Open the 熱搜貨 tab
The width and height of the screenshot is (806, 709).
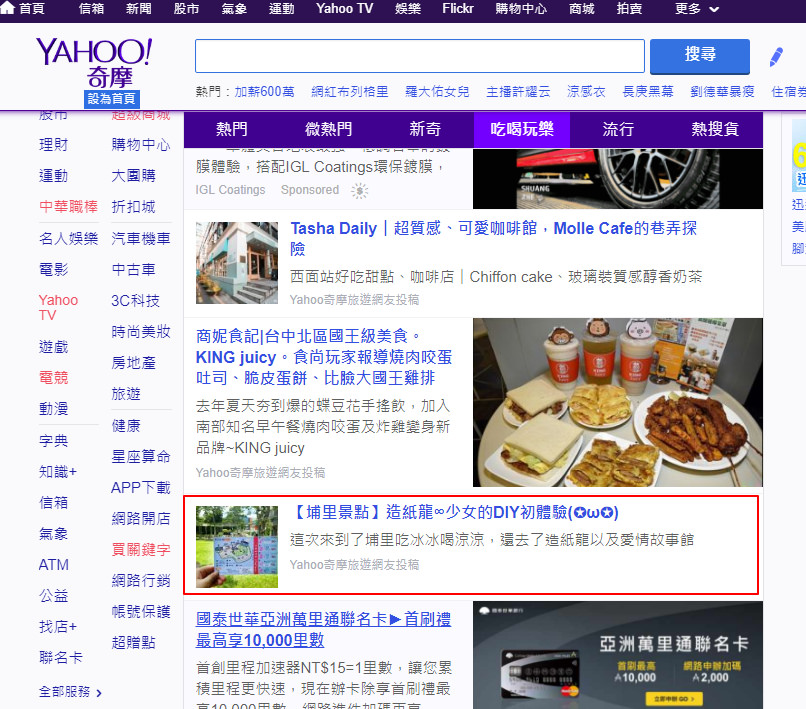pos(715,129)
